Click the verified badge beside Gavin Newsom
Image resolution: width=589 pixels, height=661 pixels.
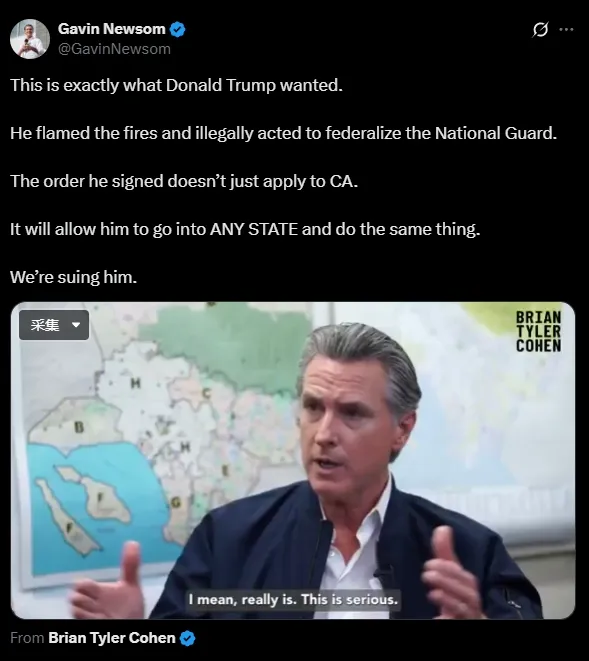click(x=178, y=30)
